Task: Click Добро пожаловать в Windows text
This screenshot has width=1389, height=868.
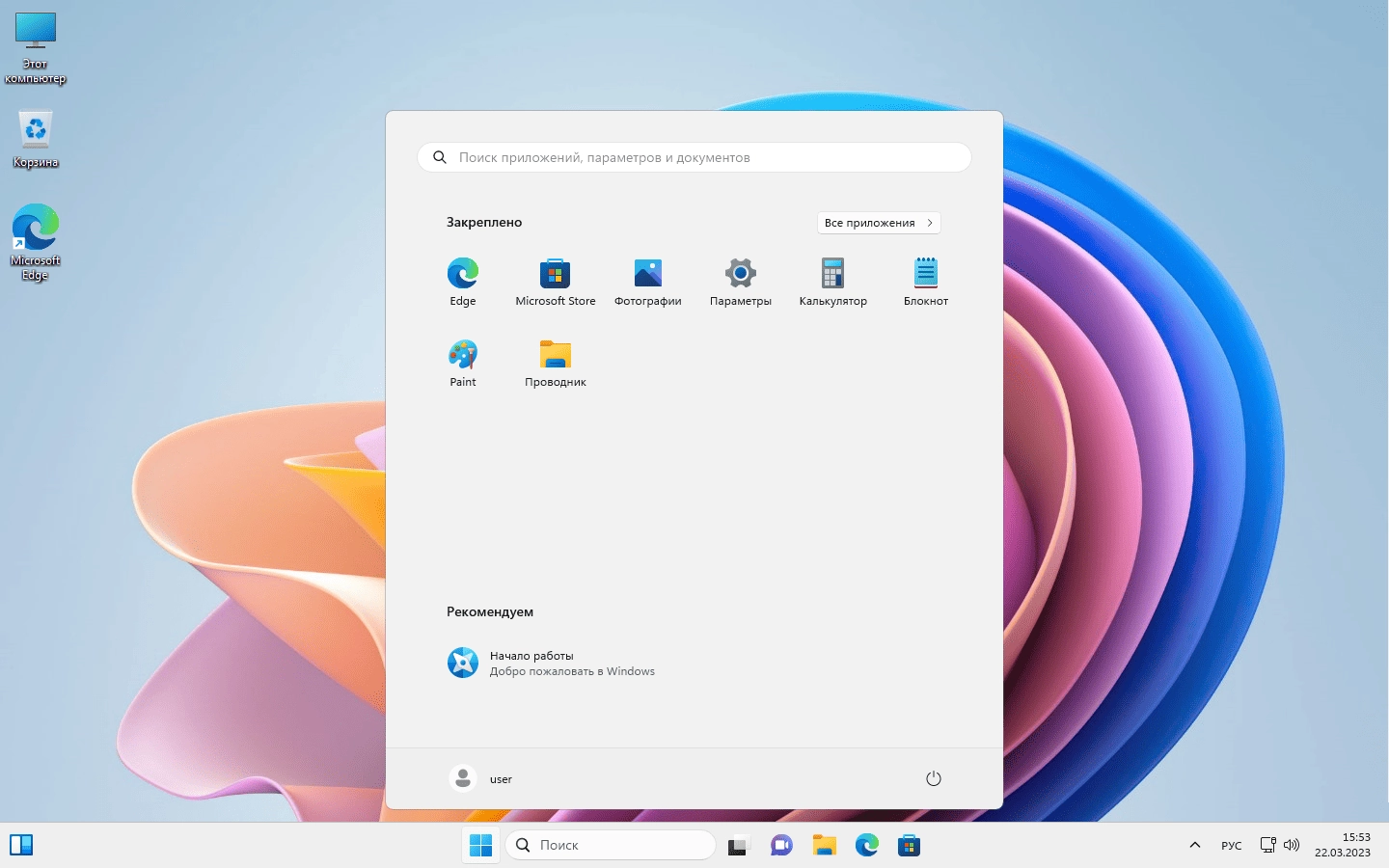Action: (x=572, y=671)
